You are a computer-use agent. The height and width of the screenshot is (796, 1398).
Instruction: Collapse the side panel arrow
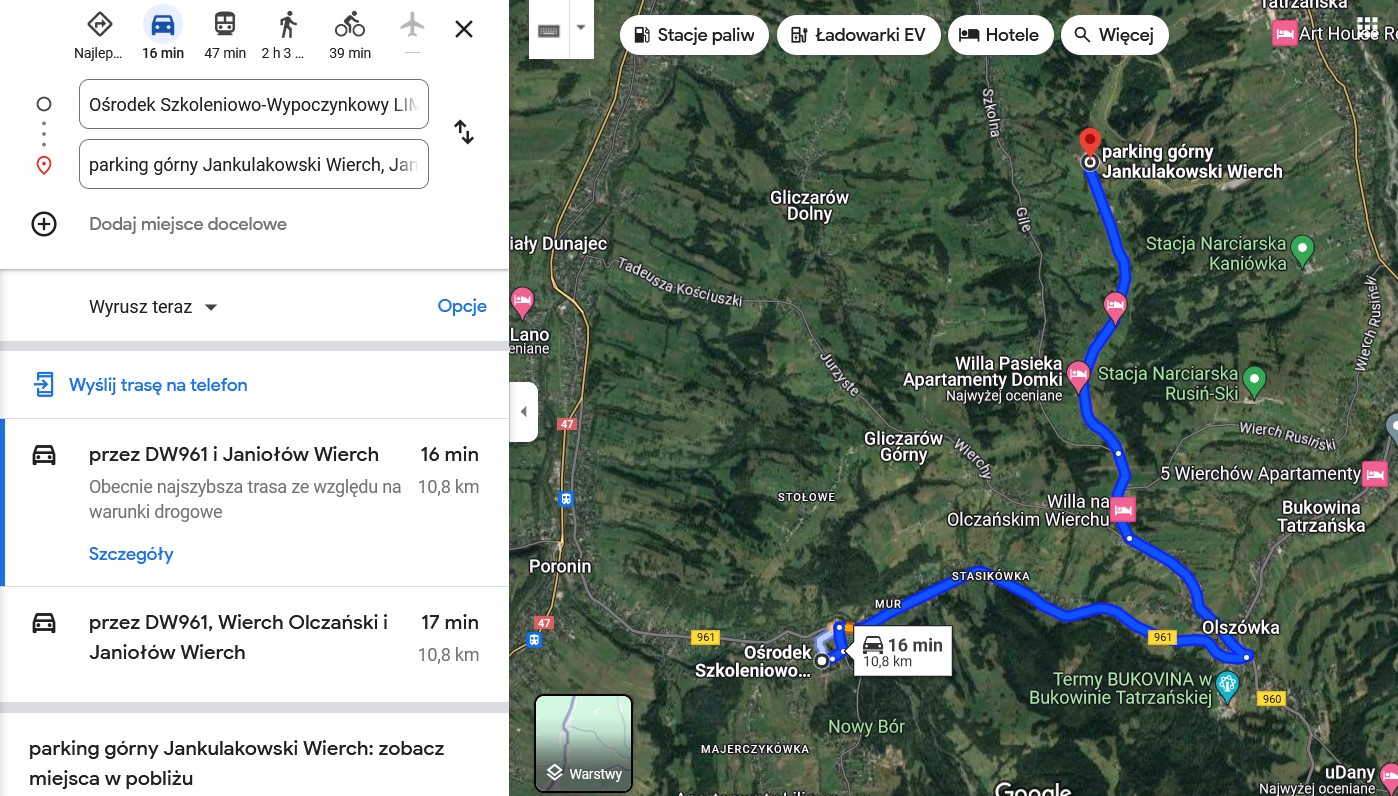tap(523, 412)
